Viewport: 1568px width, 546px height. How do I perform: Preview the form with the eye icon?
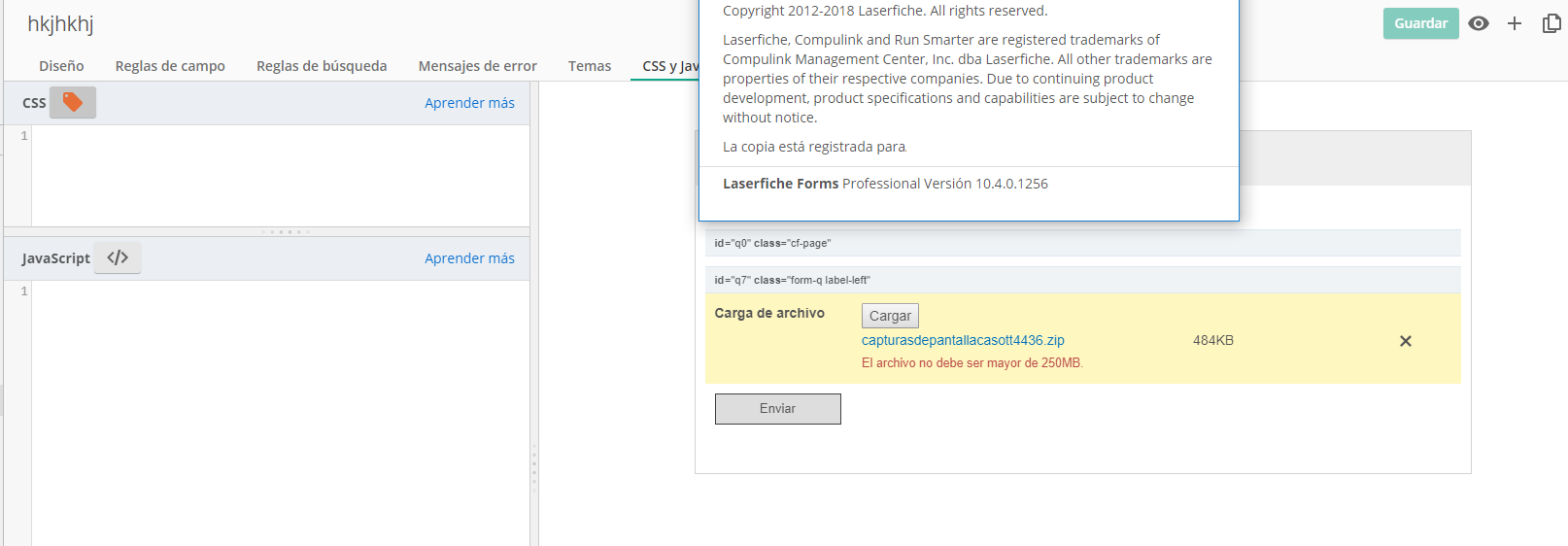(1479, 23)
